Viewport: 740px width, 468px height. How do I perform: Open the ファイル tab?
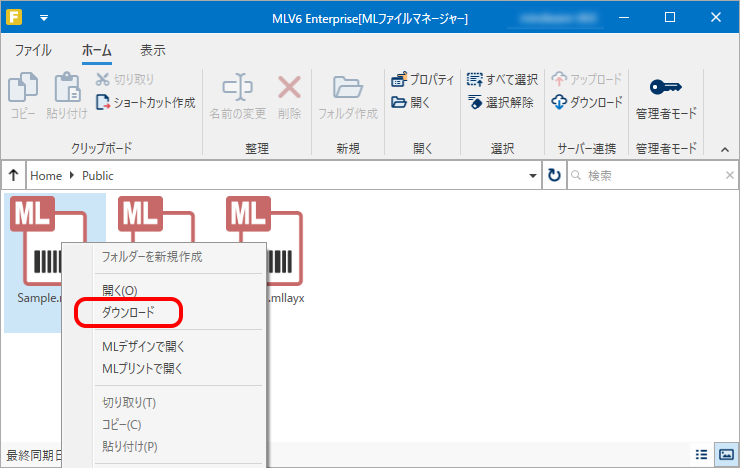click(x=33, y=50)
